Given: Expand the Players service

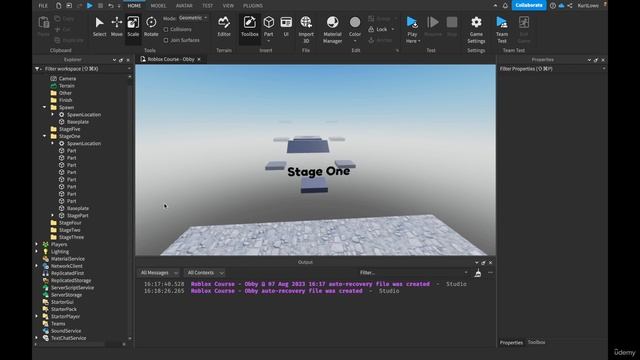Looking at the screenshot, I should tap(37, 244).
